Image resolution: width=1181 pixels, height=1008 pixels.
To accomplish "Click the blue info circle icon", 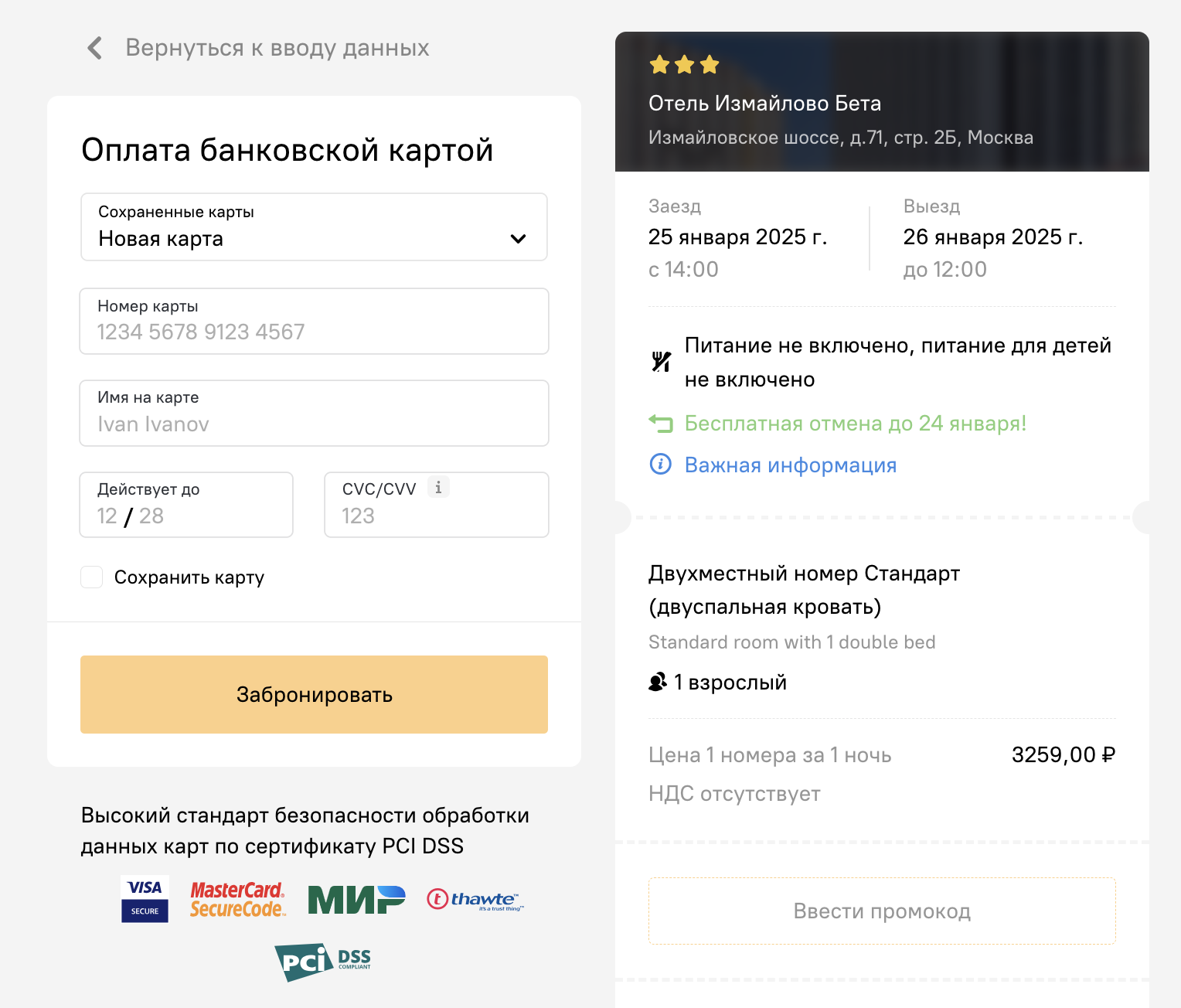I will pos(660,465).
